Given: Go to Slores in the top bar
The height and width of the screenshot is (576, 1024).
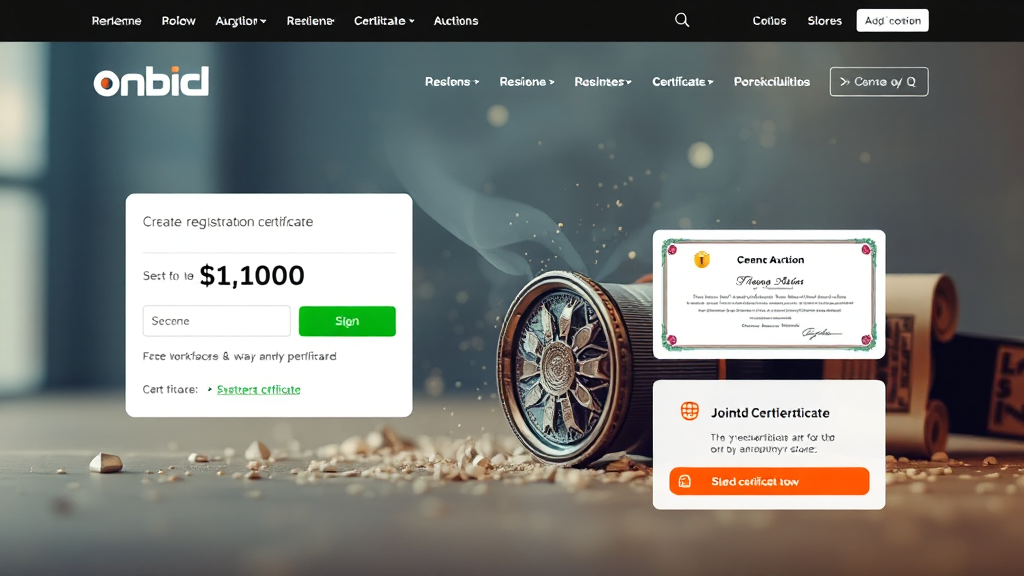Looking at the screenshot, I should [x=824, y=21].
